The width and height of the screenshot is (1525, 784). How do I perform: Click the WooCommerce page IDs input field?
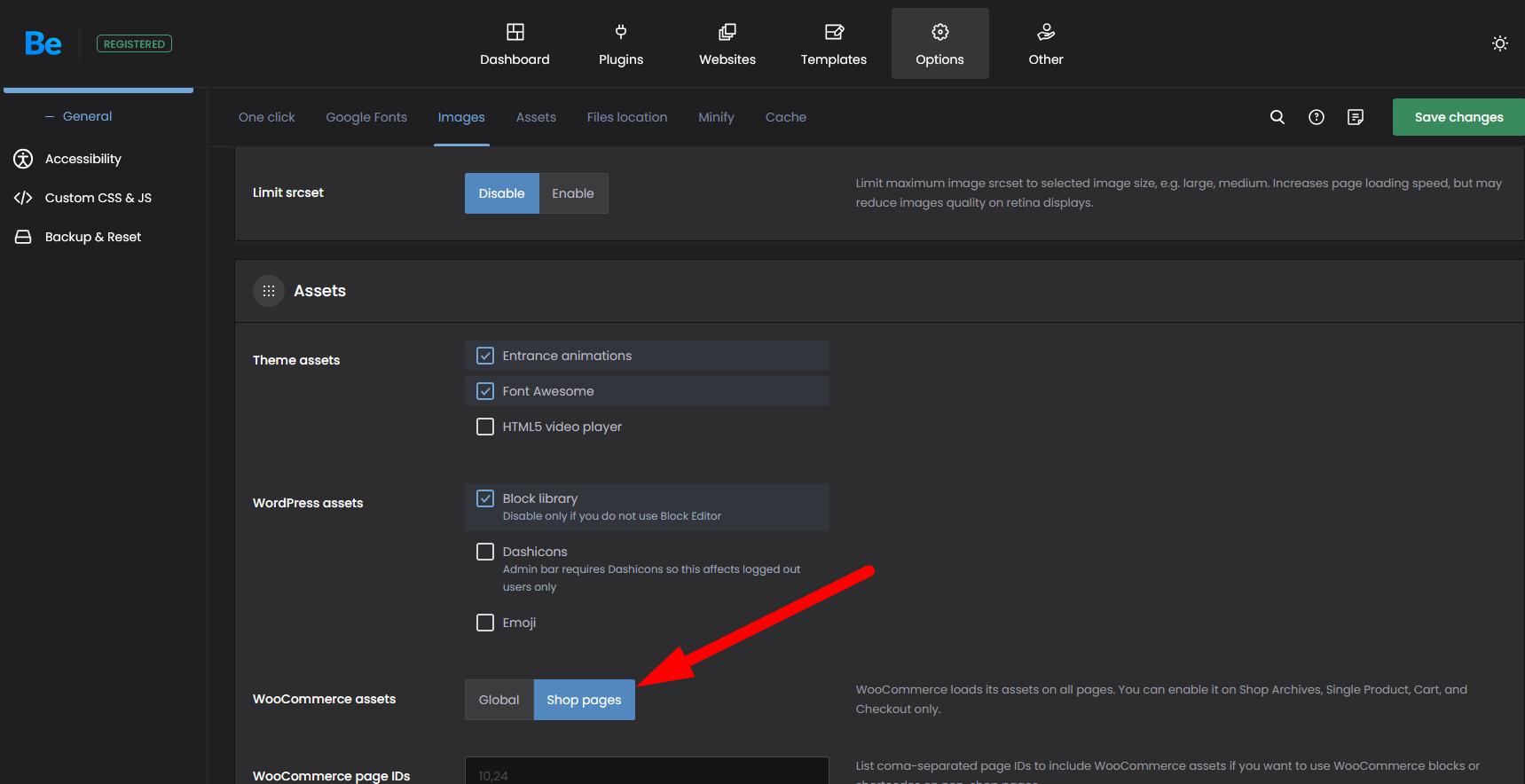click(x=647, y=771)
